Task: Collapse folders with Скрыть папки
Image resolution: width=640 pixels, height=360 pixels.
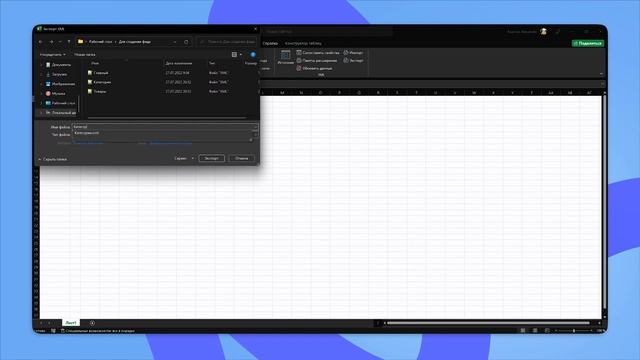Action: (52, 159)
